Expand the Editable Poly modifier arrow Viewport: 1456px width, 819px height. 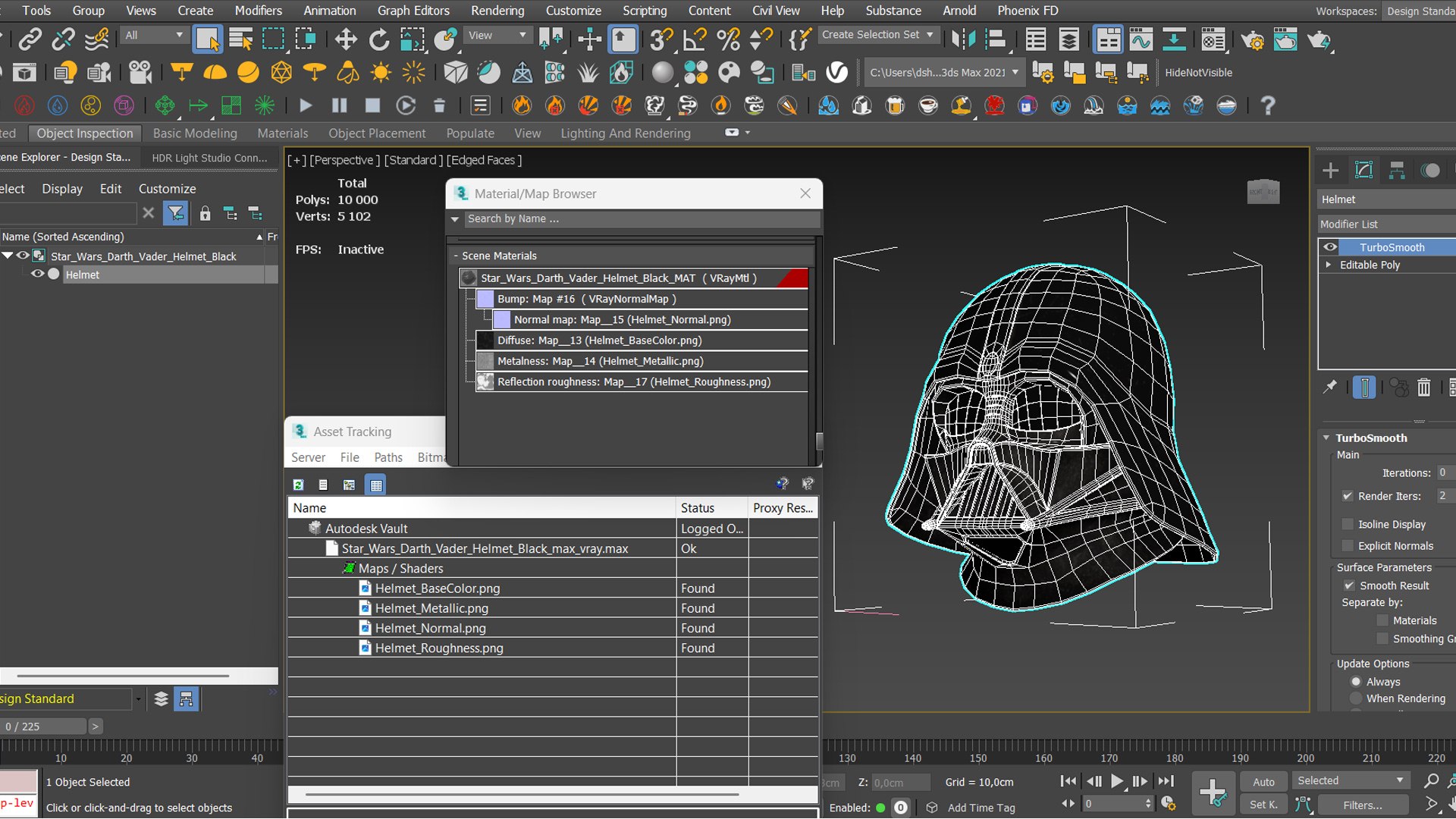[1328, 265]
